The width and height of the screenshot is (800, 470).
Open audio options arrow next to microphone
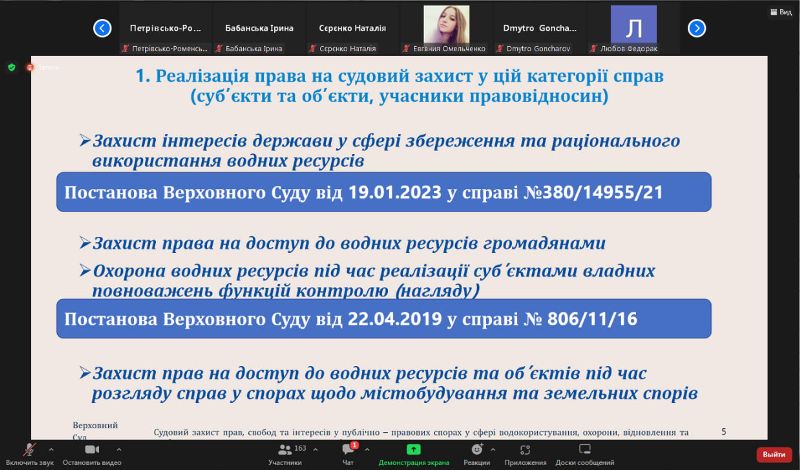51,450
